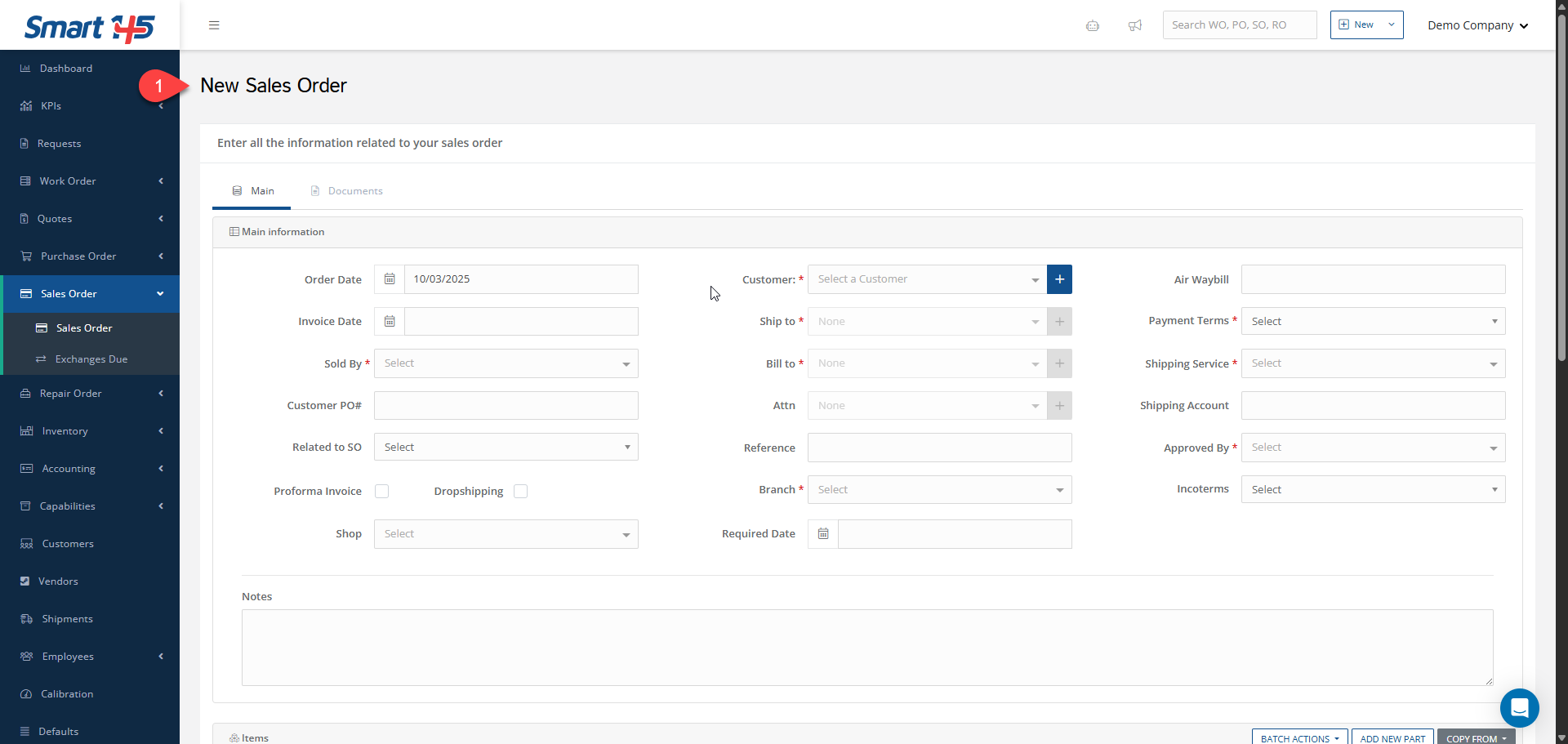The image size is (1568, 744).
Task: Click into the Notes text area
Action: point(866,647)
